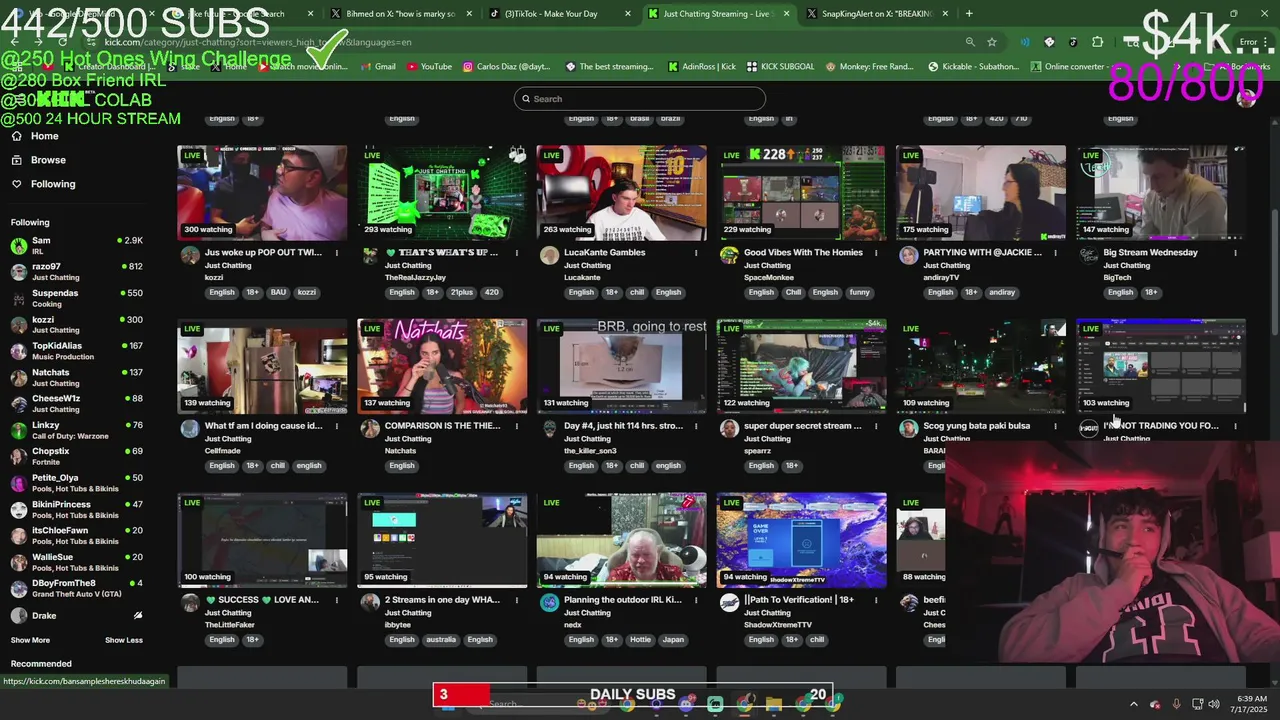Image resolution: width=1280 pixels, height=720 pixels.
Task: Click 'Hottie' tag under nedx stream
Action: coord(640,639)
